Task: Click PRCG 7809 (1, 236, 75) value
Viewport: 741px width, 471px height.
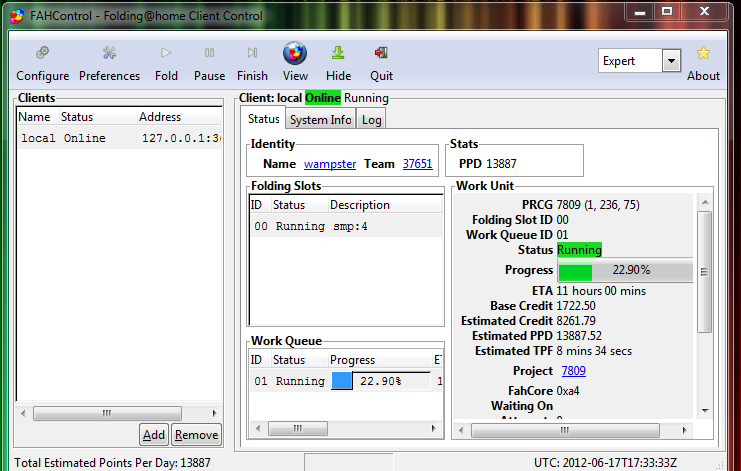Action: point(598,205)
